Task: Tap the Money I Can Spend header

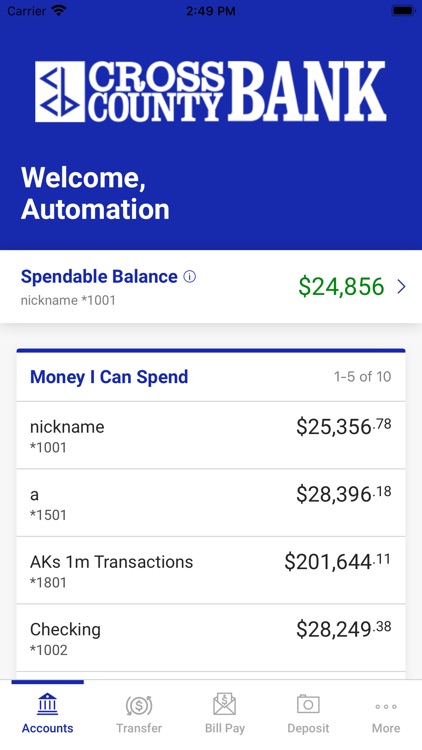Action: pyautogui.click(x=109, y=377)
